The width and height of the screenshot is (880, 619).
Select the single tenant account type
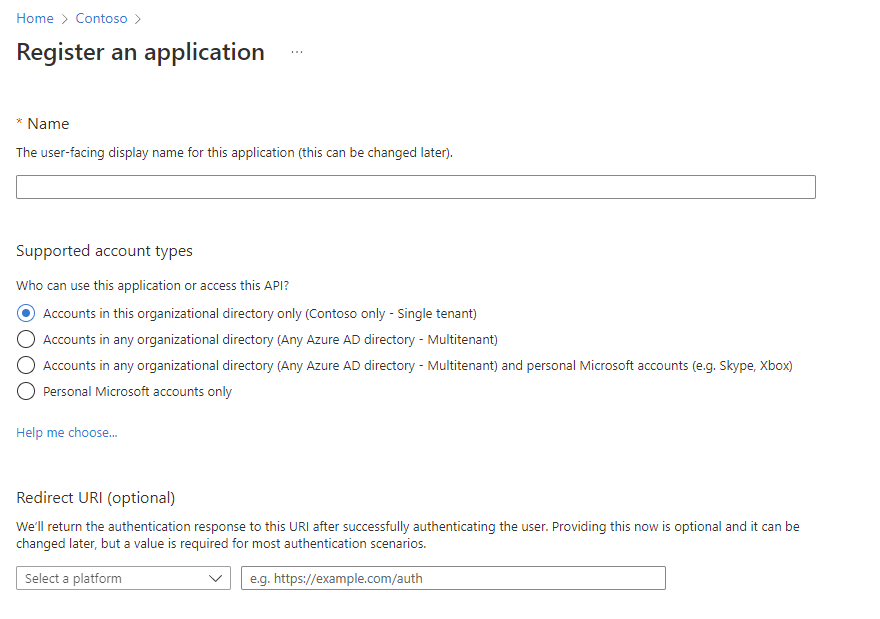pos(24,313)
